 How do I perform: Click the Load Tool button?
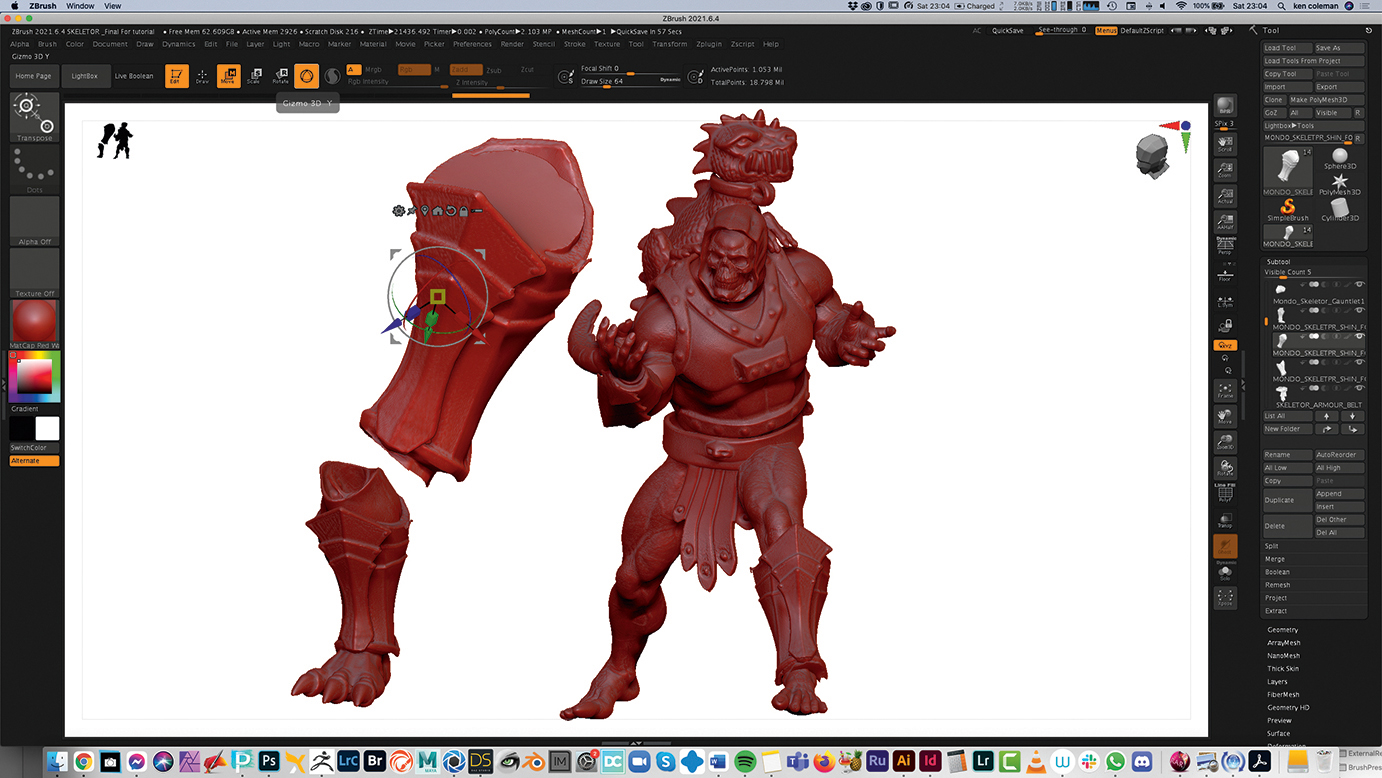point(1287,48)
